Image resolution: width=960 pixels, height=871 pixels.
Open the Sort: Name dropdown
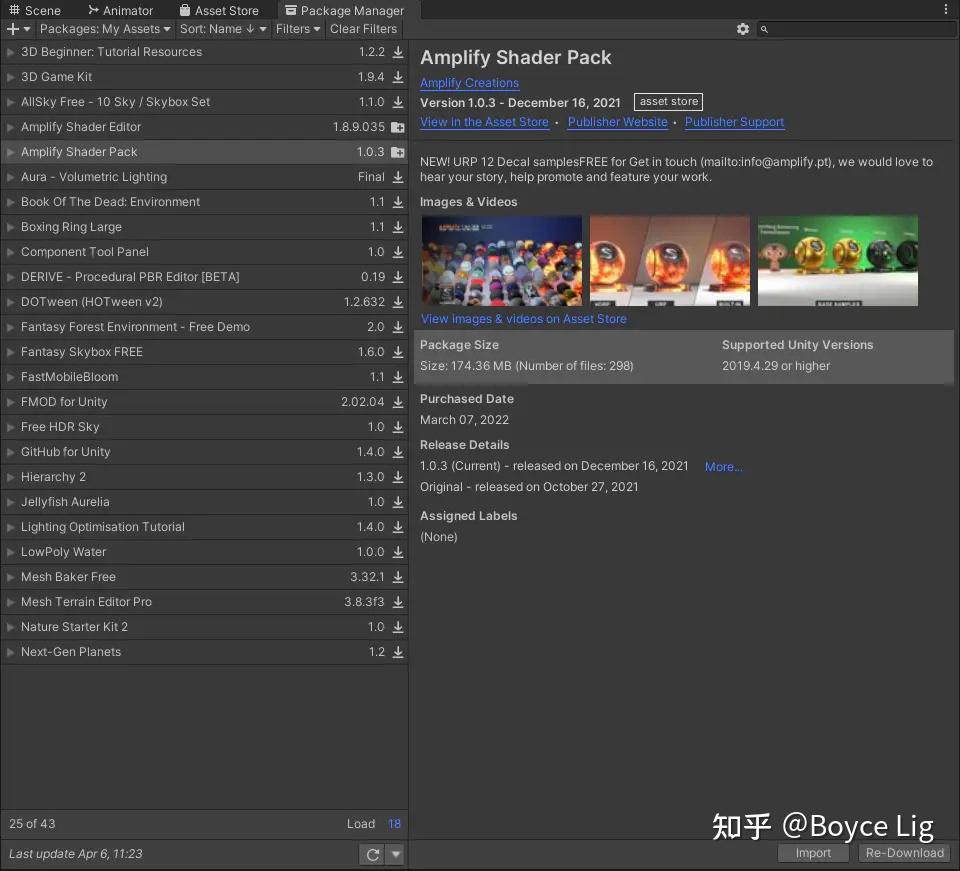coord(222,29)
